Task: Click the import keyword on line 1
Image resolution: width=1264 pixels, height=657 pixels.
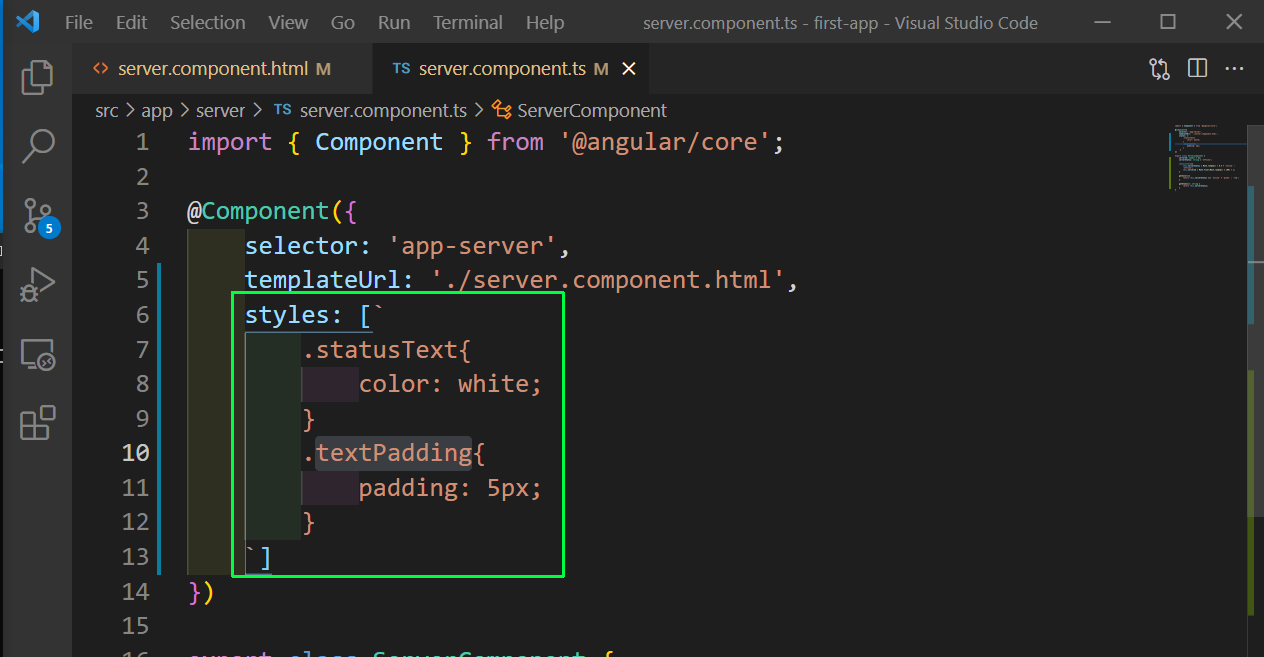Action: pos(230,142)
